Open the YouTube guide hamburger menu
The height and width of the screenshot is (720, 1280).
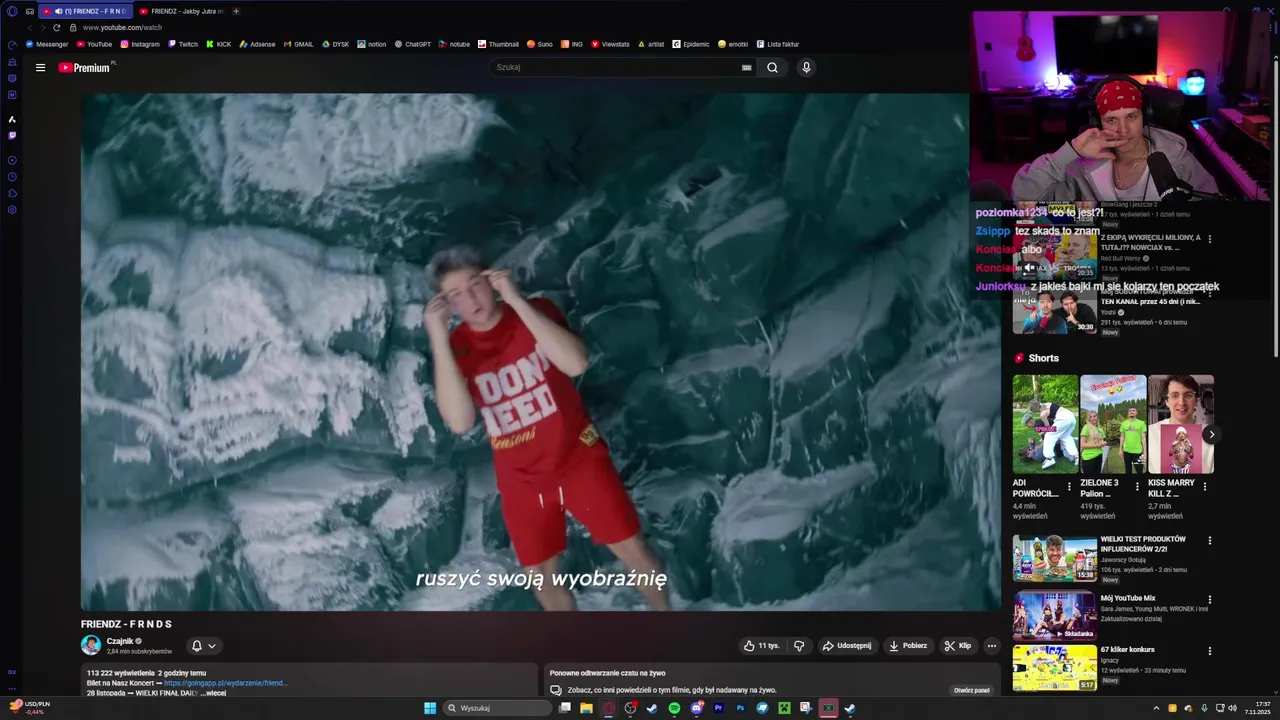(x=40, y=68)
